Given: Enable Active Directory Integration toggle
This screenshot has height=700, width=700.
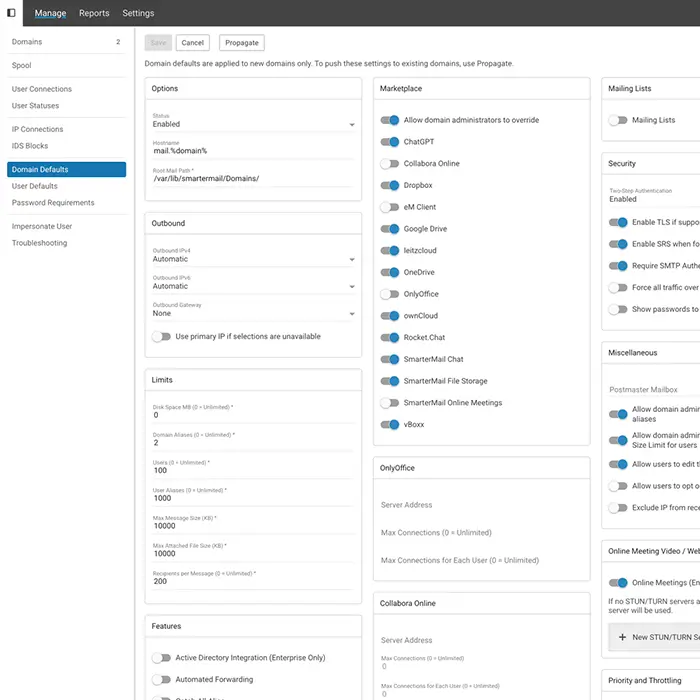Looking at the screenshot, I should [x=162, y=658].
